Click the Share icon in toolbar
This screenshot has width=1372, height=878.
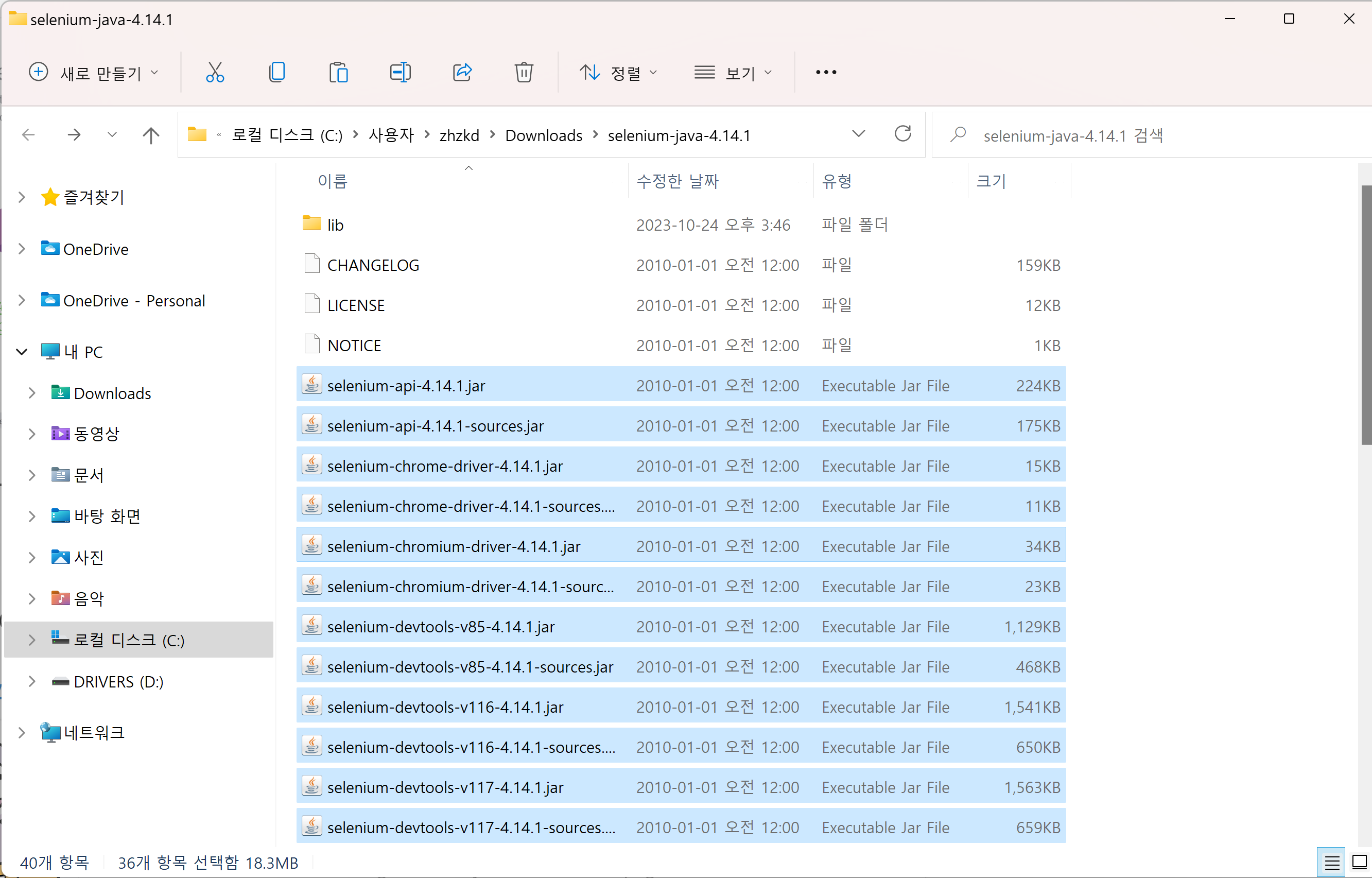pos(462,73)
